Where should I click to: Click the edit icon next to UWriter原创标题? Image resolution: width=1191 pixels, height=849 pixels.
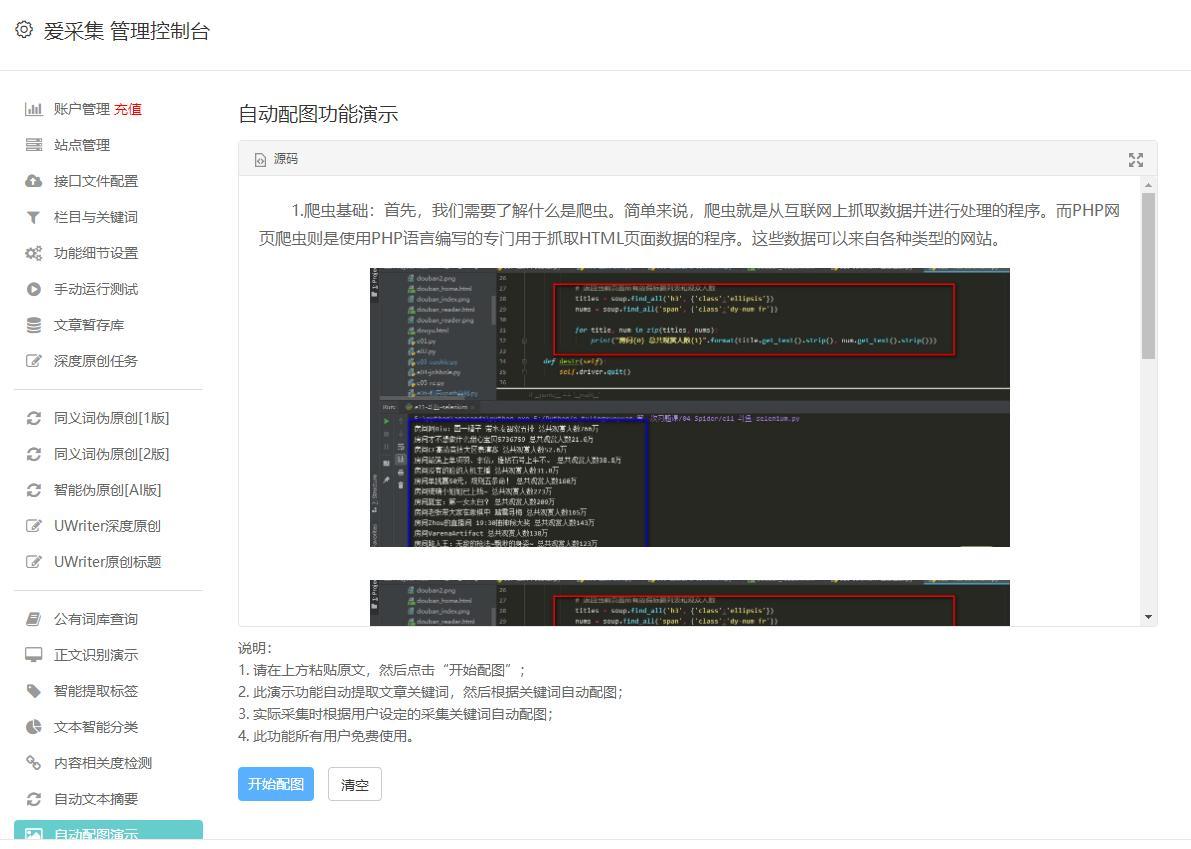[33, 562]
